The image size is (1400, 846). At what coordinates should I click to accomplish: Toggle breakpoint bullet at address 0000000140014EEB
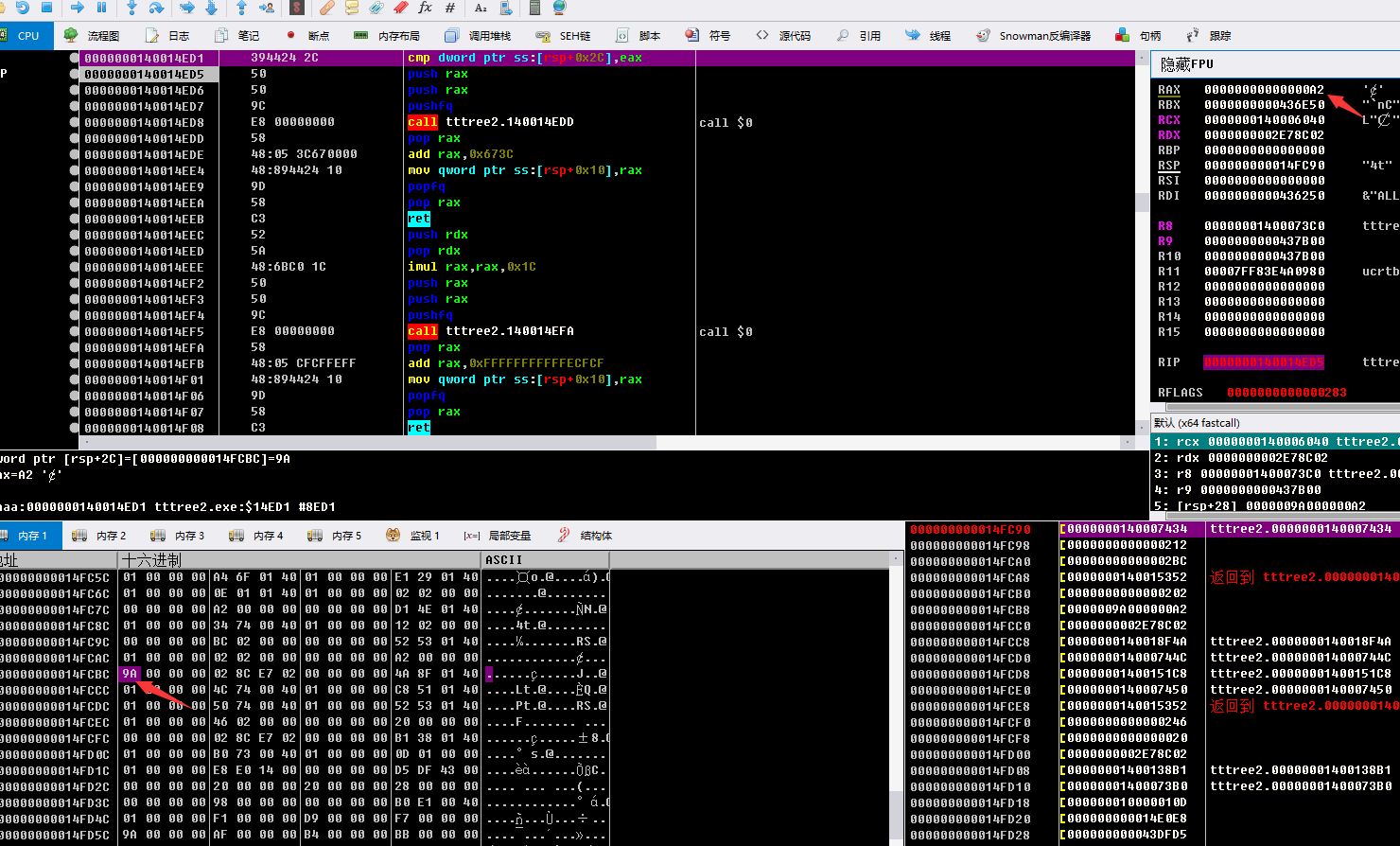75,219
